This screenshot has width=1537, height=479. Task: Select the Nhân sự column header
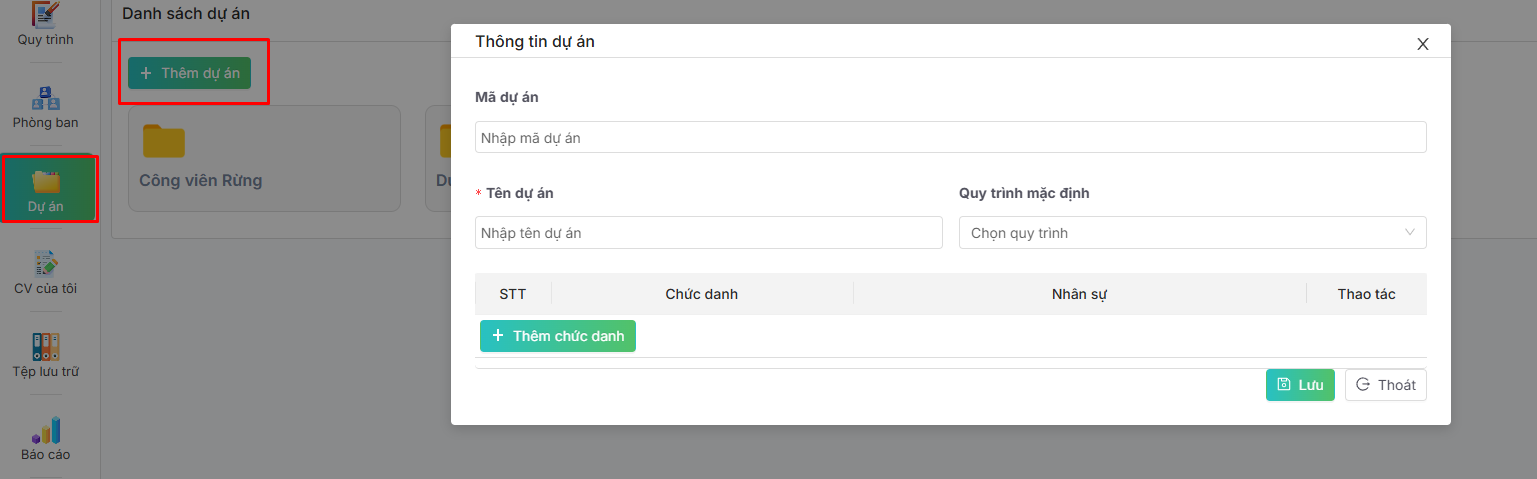click(1078, 294)
